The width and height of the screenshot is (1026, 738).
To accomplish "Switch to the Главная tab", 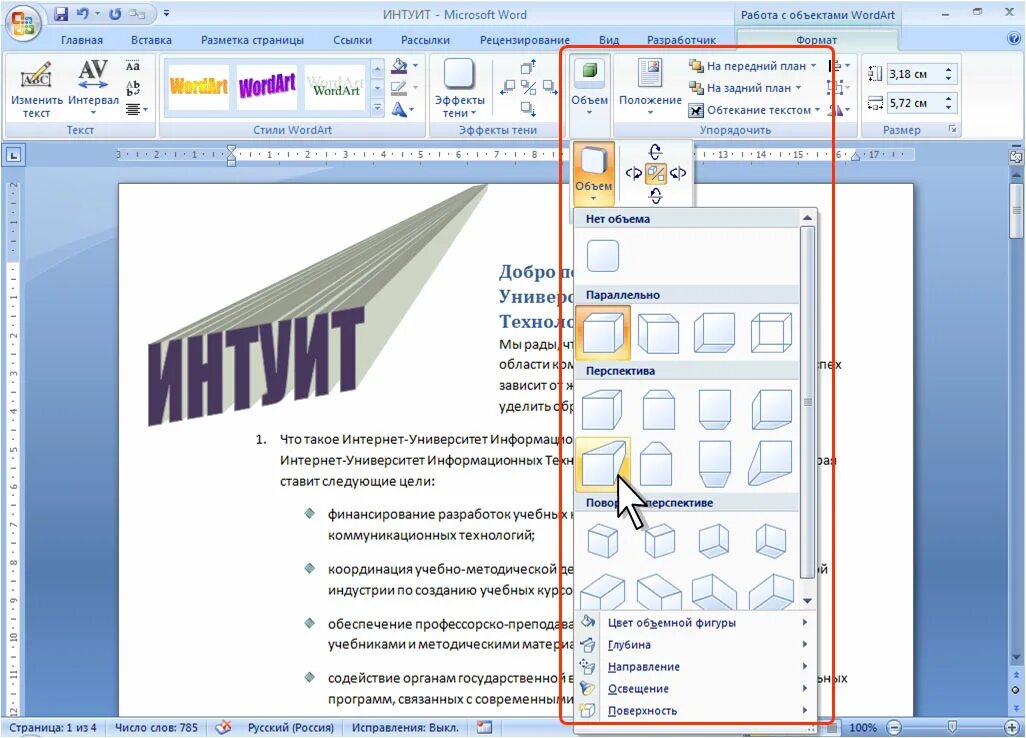I will point(82,40).
